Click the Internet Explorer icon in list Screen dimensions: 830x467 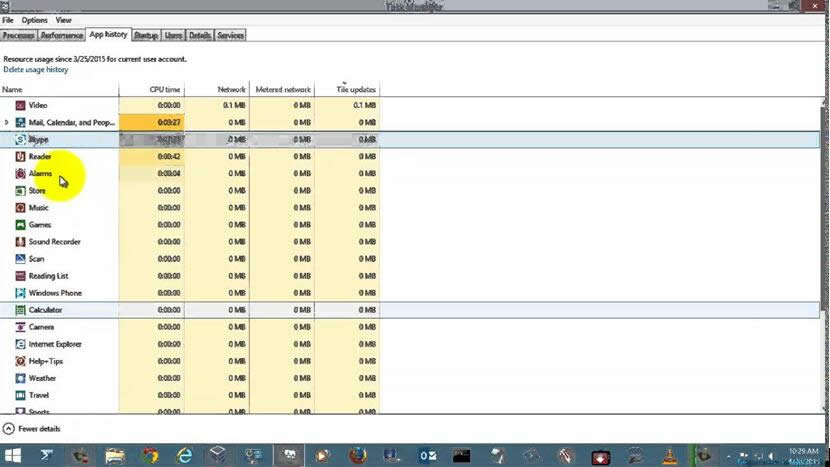20,344
